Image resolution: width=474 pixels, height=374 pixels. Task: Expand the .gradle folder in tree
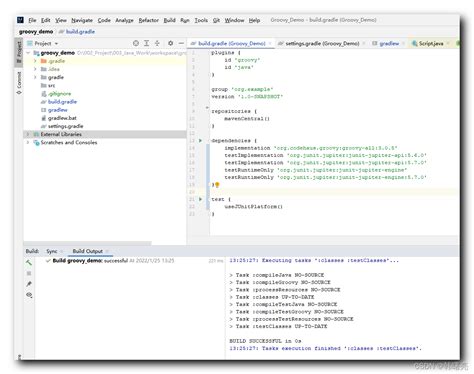click(35, 61)
